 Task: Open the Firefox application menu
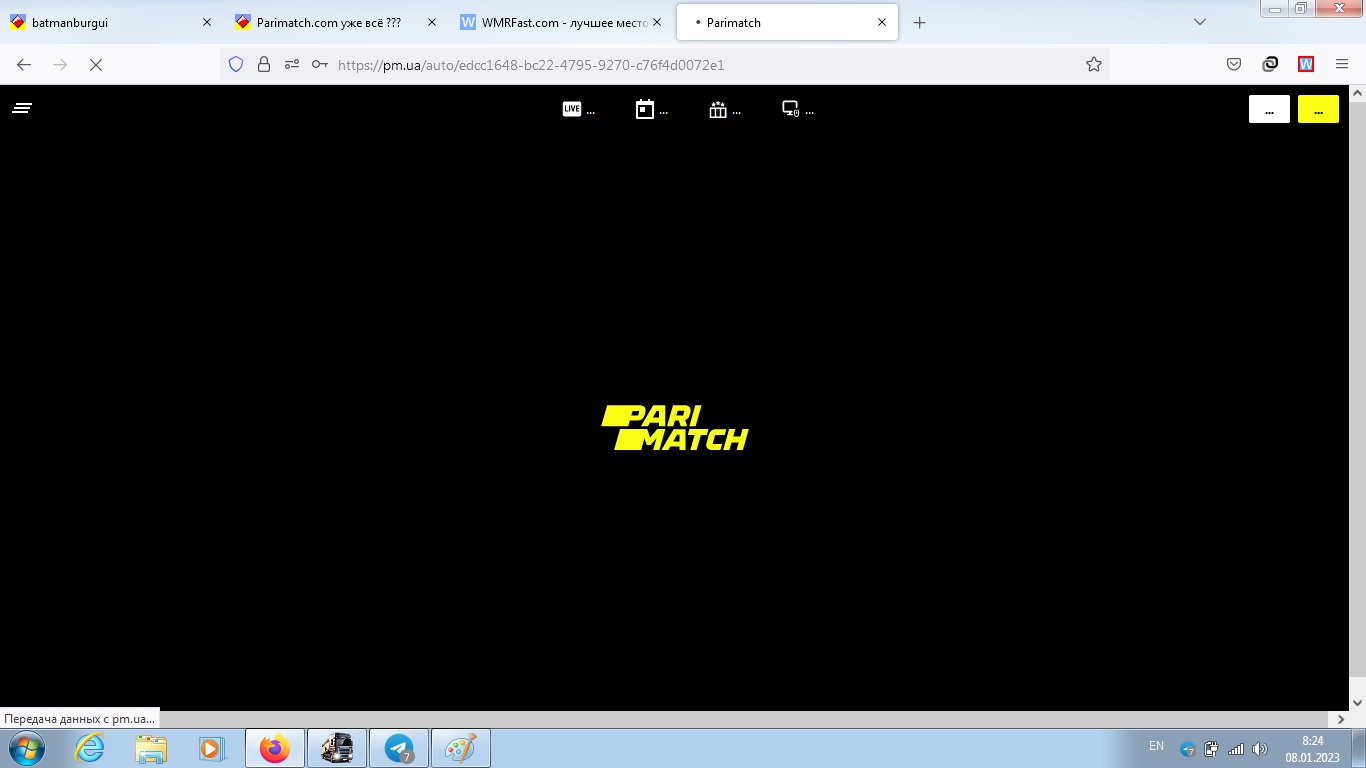click(x=1342, y=64)
